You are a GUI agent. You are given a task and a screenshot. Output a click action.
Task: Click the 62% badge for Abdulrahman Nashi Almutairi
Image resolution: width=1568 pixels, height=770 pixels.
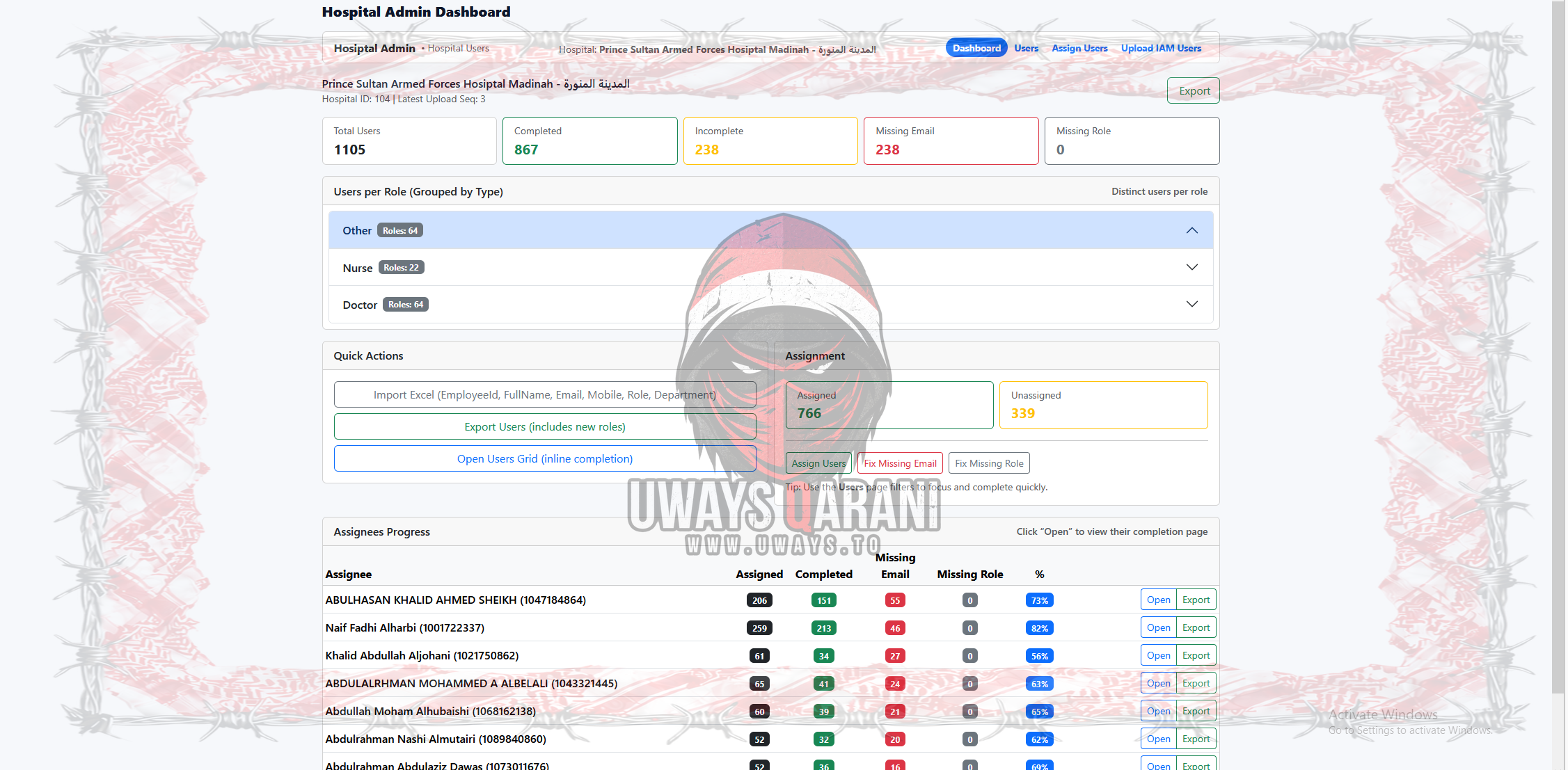click(x=1040, y=739)
